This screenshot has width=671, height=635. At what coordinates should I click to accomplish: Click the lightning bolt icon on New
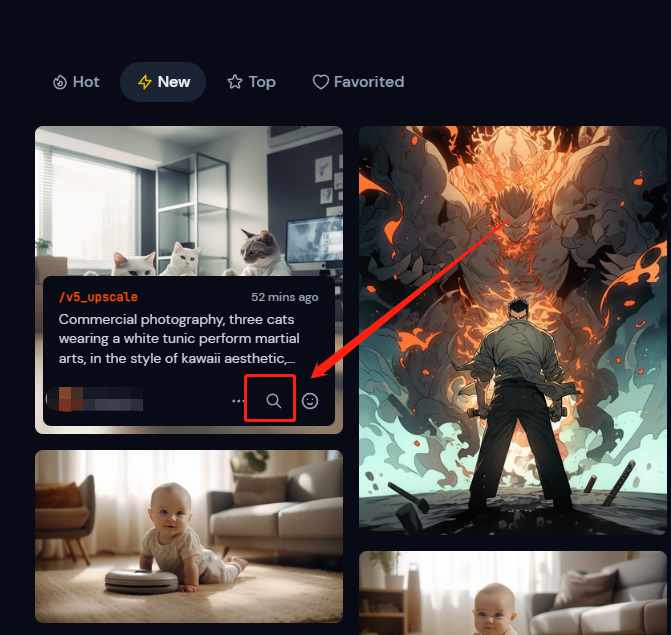click(145, 82)
